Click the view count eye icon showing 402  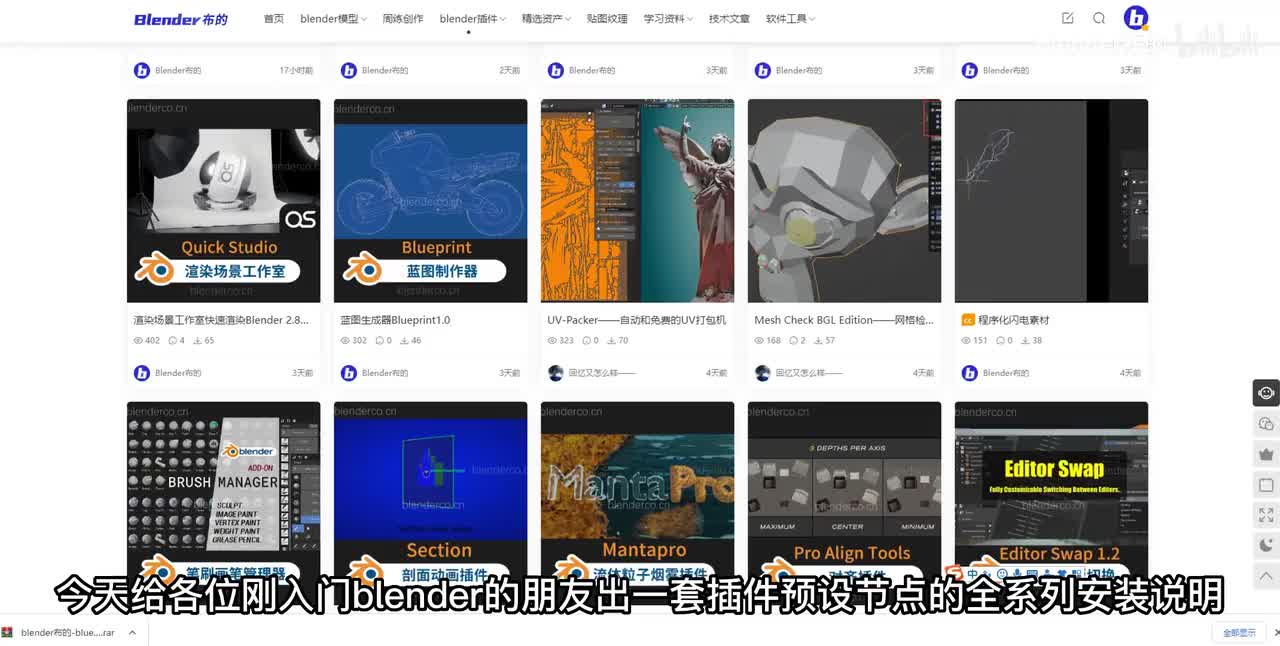click(138, 341)
